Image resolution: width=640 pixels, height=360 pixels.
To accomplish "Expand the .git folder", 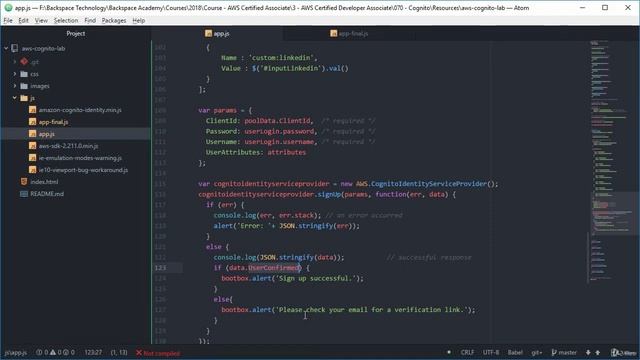I will (15, 62).
